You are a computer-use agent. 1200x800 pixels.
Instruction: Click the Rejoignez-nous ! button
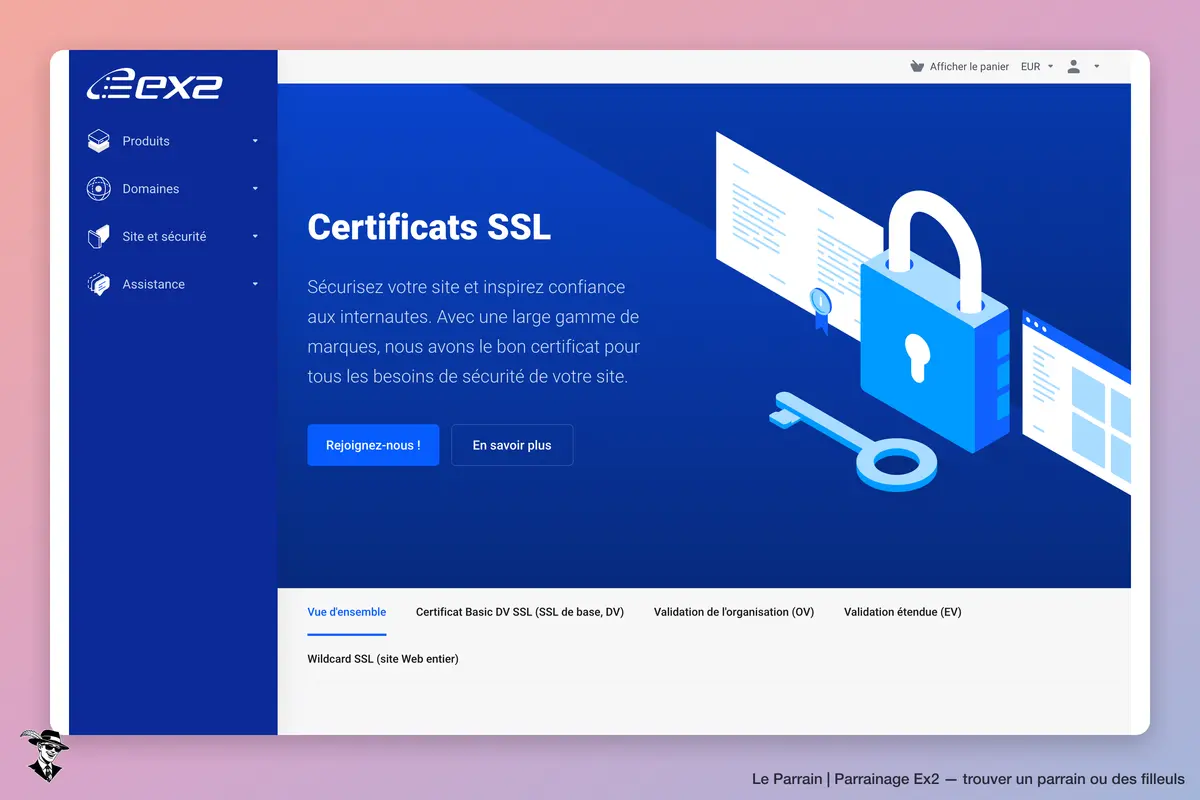(x=373, y=445)
